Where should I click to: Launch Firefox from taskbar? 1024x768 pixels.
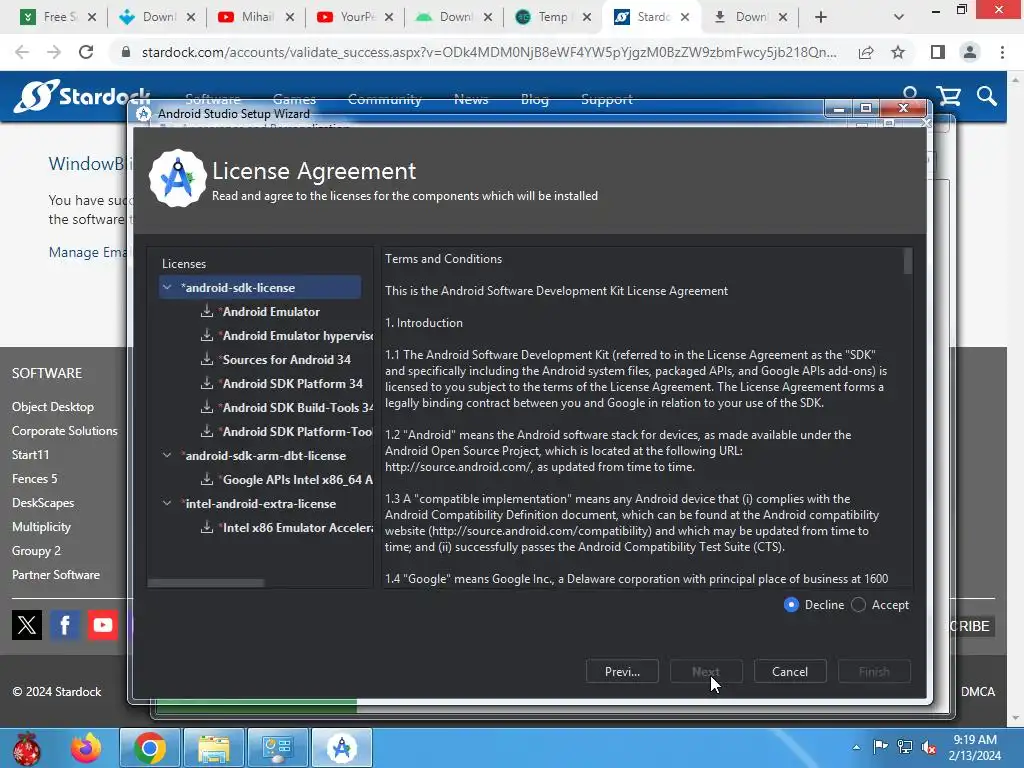[86, 748]
